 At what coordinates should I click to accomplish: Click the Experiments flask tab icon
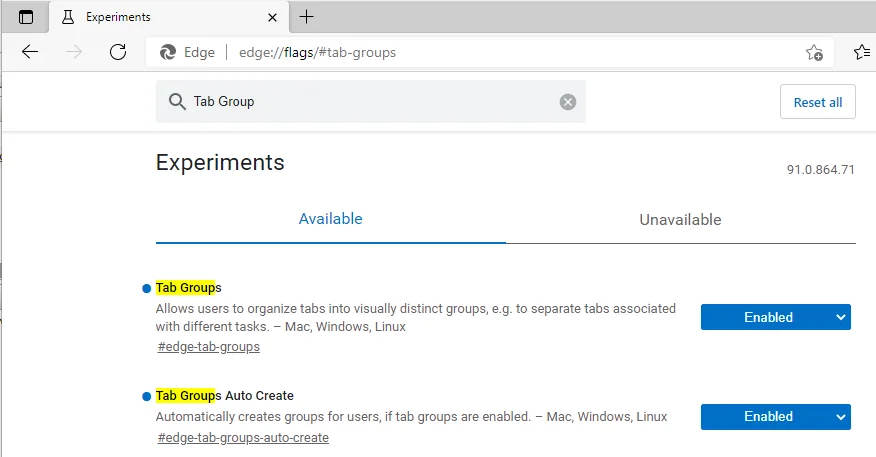click(68, 17)
